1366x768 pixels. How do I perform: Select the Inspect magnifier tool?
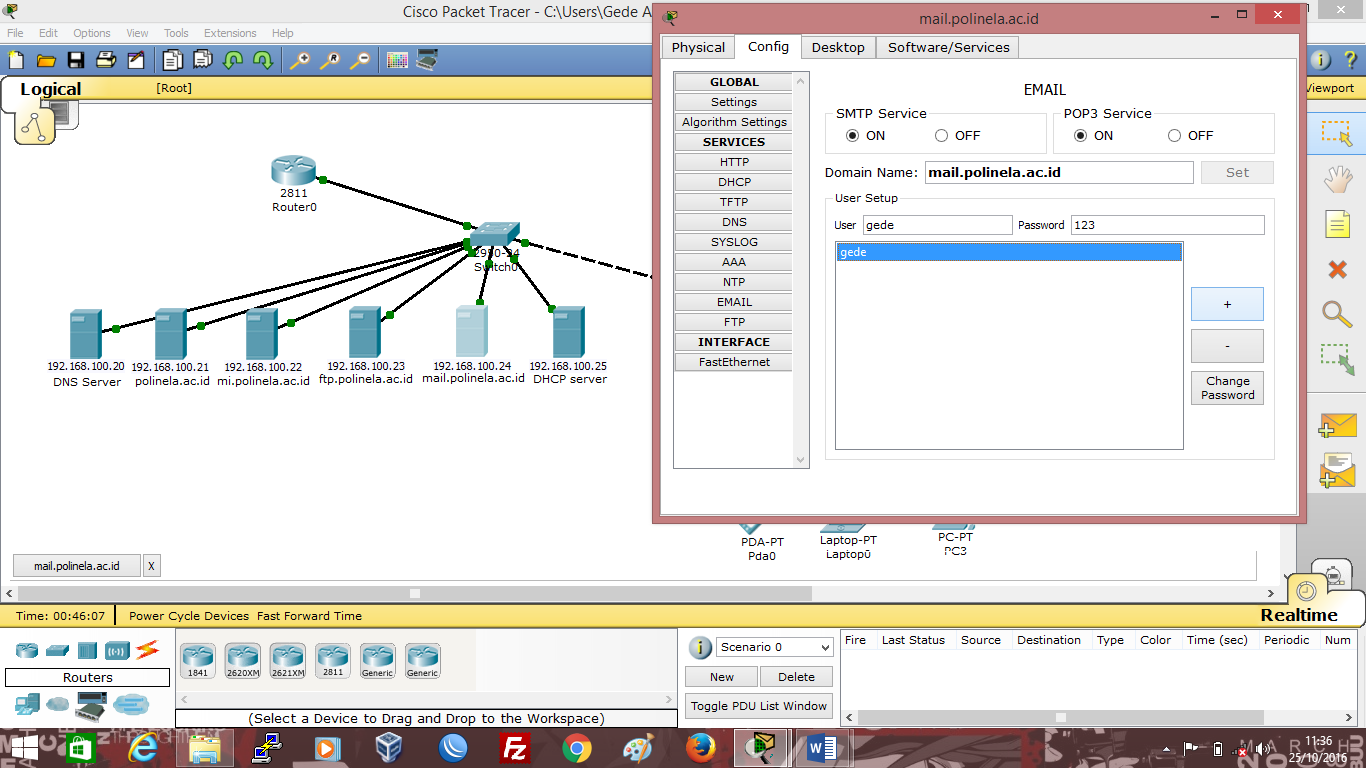[x=1337, y=314]
